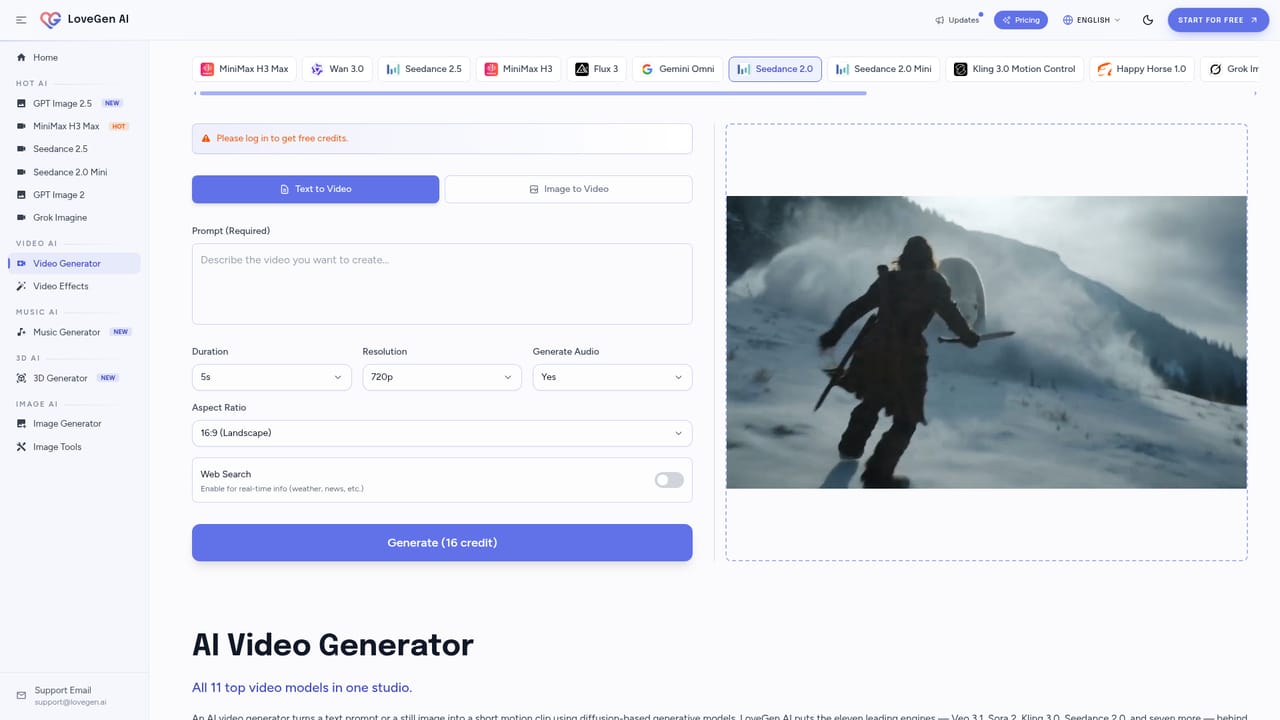Click Start For Free button
Viewport: 1280px width, 720px height.
pyautogui.click(x=1218, y=20)
